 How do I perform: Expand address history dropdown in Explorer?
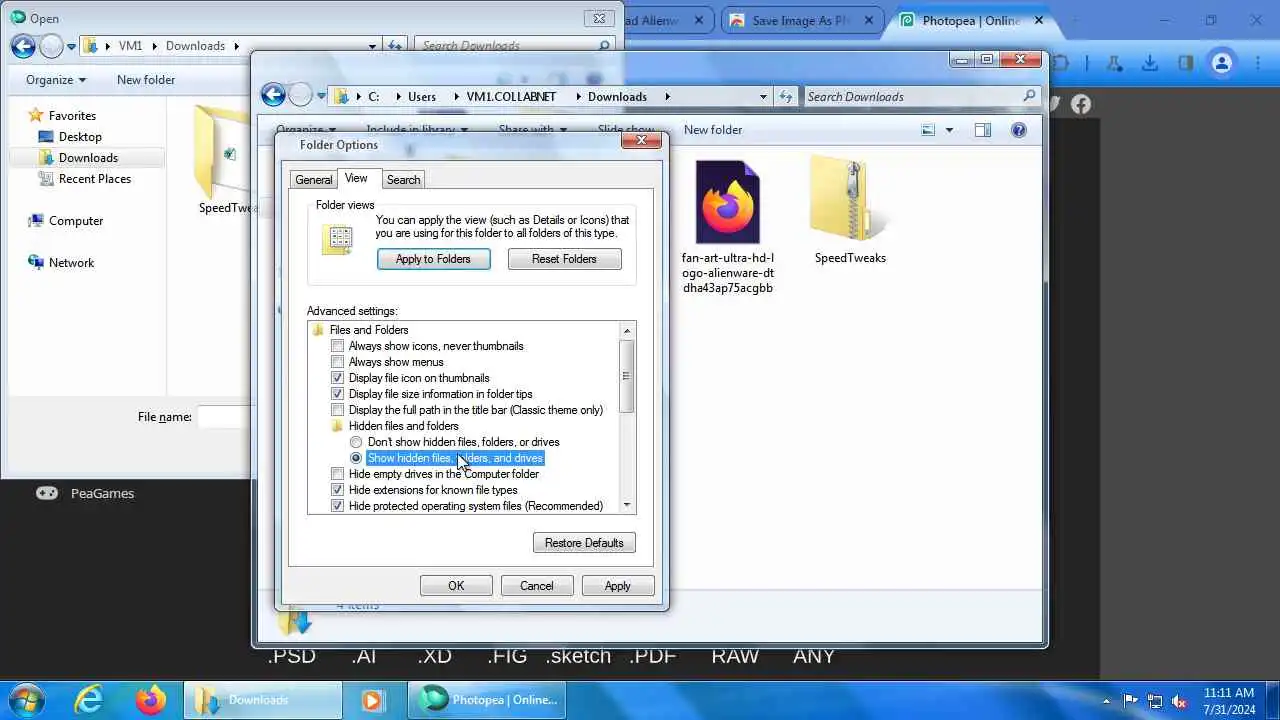click(763, 97)
